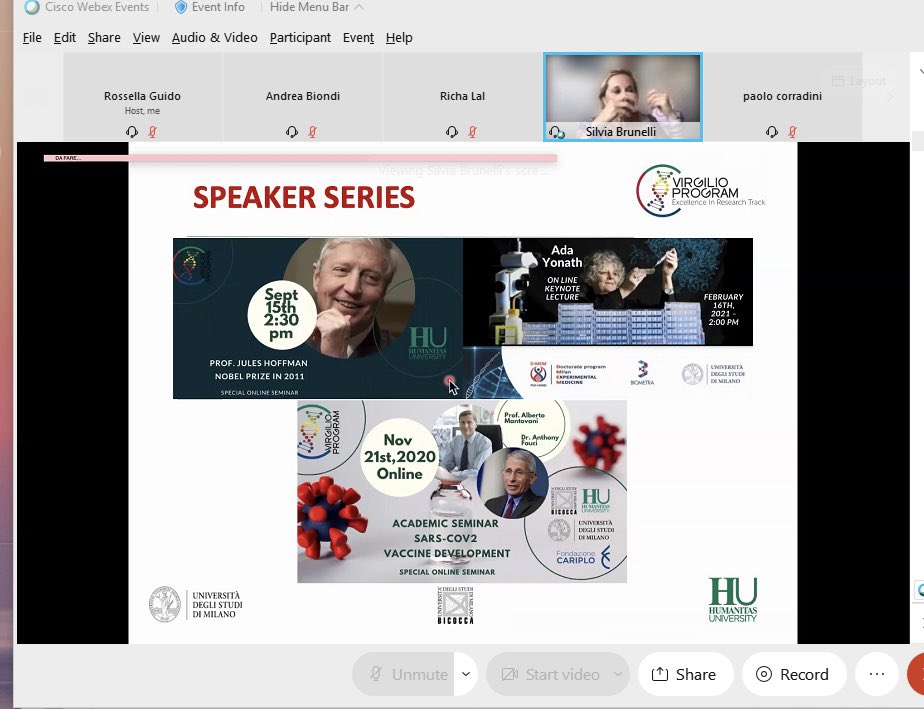This screenshot has width=924, height=709.
Task: Click the Share button
Action: coord(685,674)
